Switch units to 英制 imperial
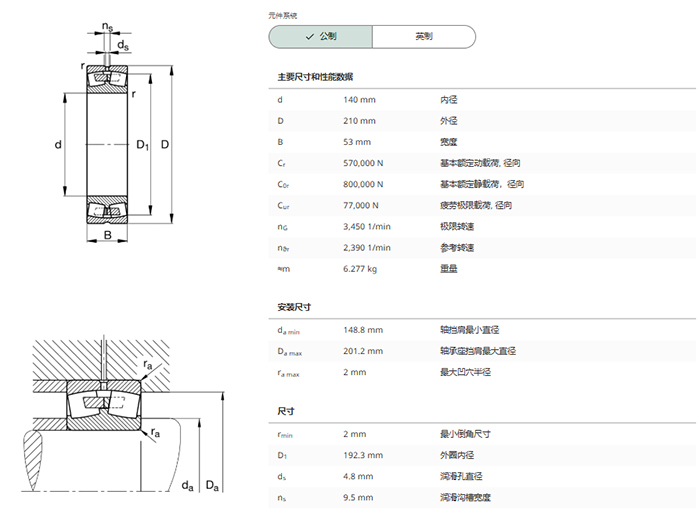 424,37
